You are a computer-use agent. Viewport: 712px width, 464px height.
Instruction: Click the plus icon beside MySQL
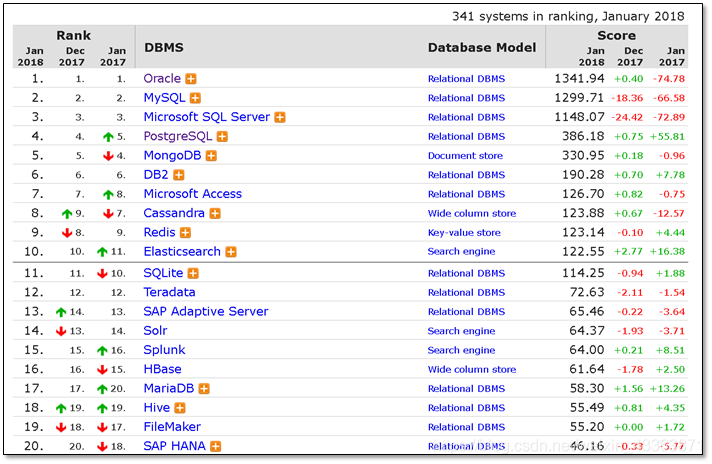pyautogui.click(x=195, y=98)
